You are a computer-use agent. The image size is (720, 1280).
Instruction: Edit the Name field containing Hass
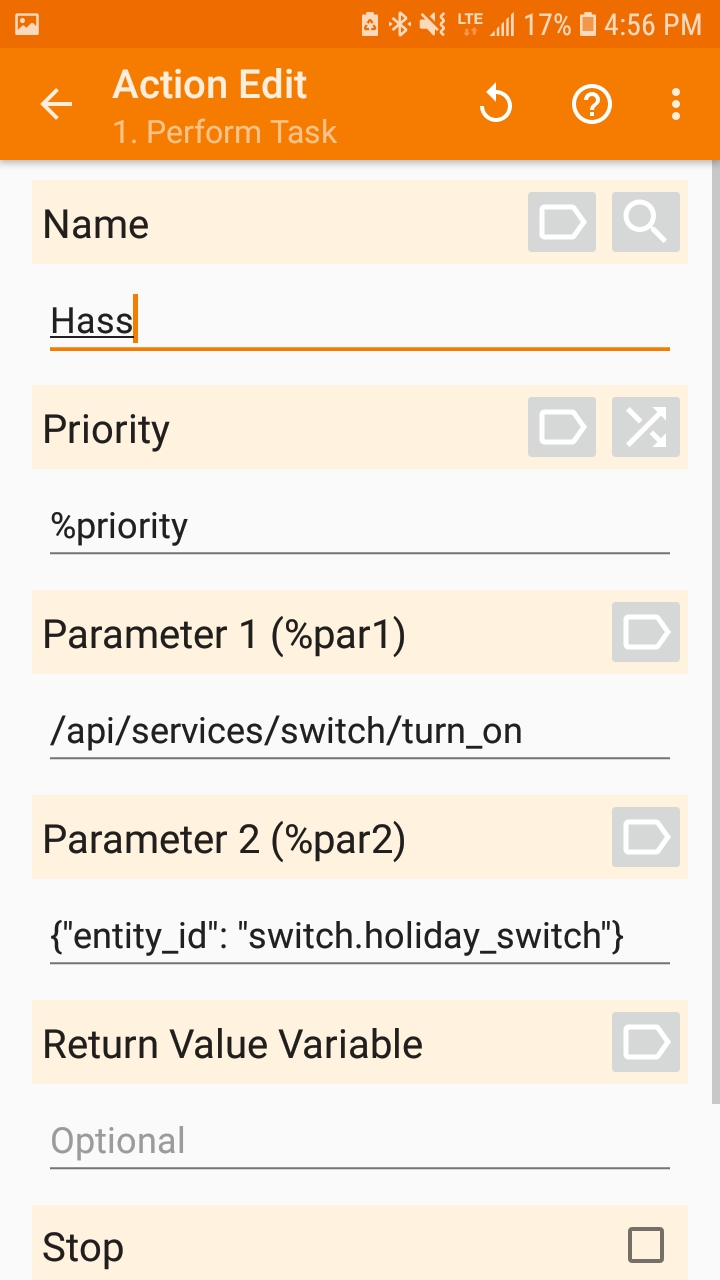tap(300, 320)
